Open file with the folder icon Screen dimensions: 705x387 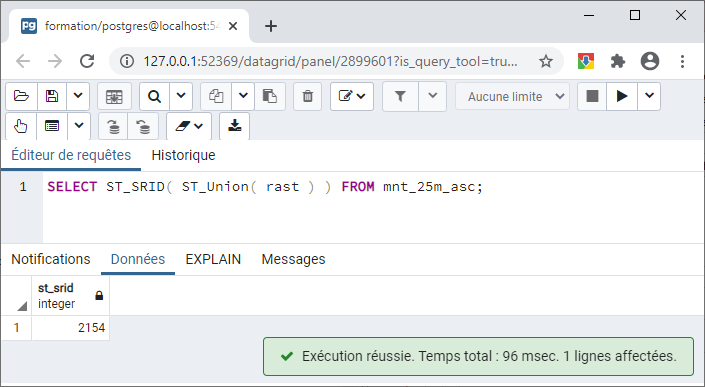[x=21, y=96]
